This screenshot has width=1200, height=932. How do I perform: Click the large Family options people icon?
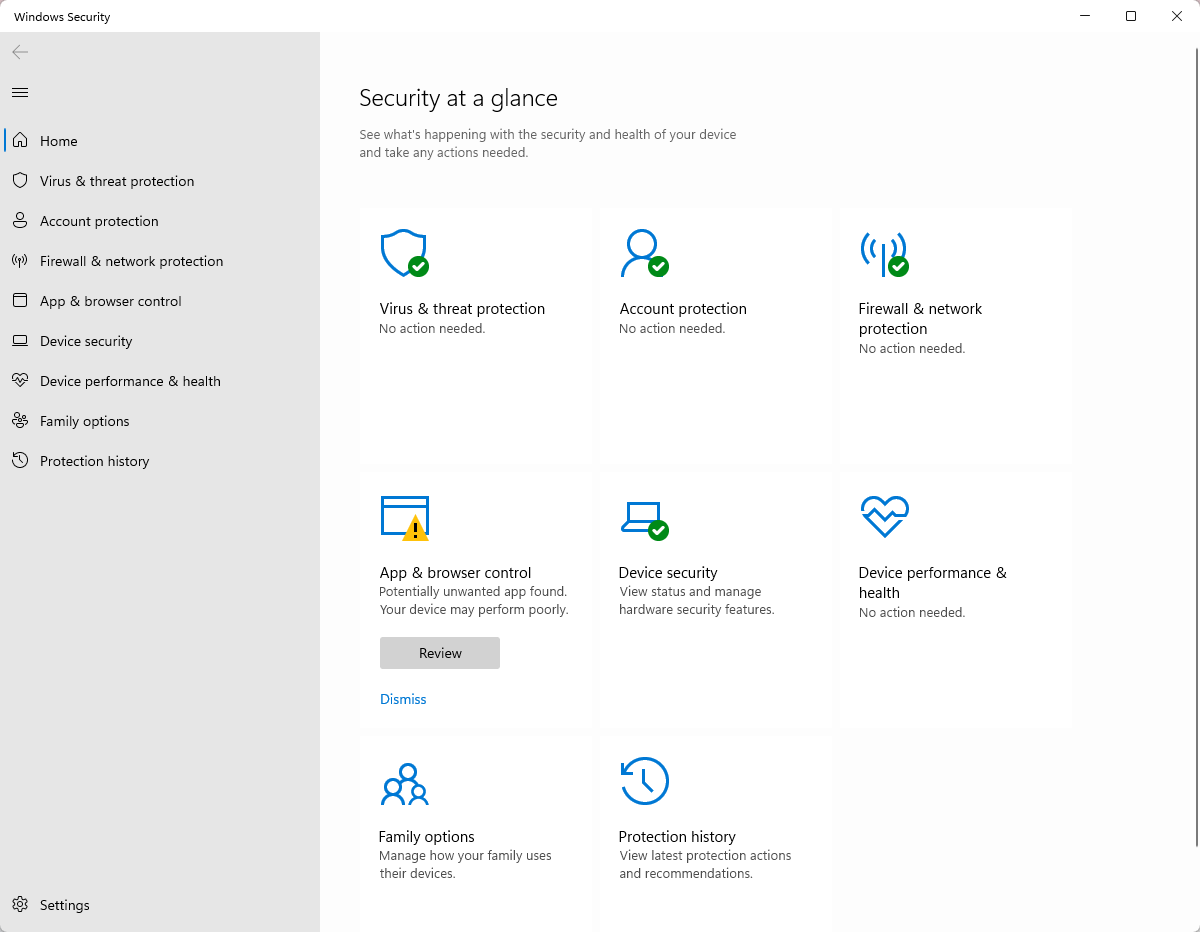404,783
